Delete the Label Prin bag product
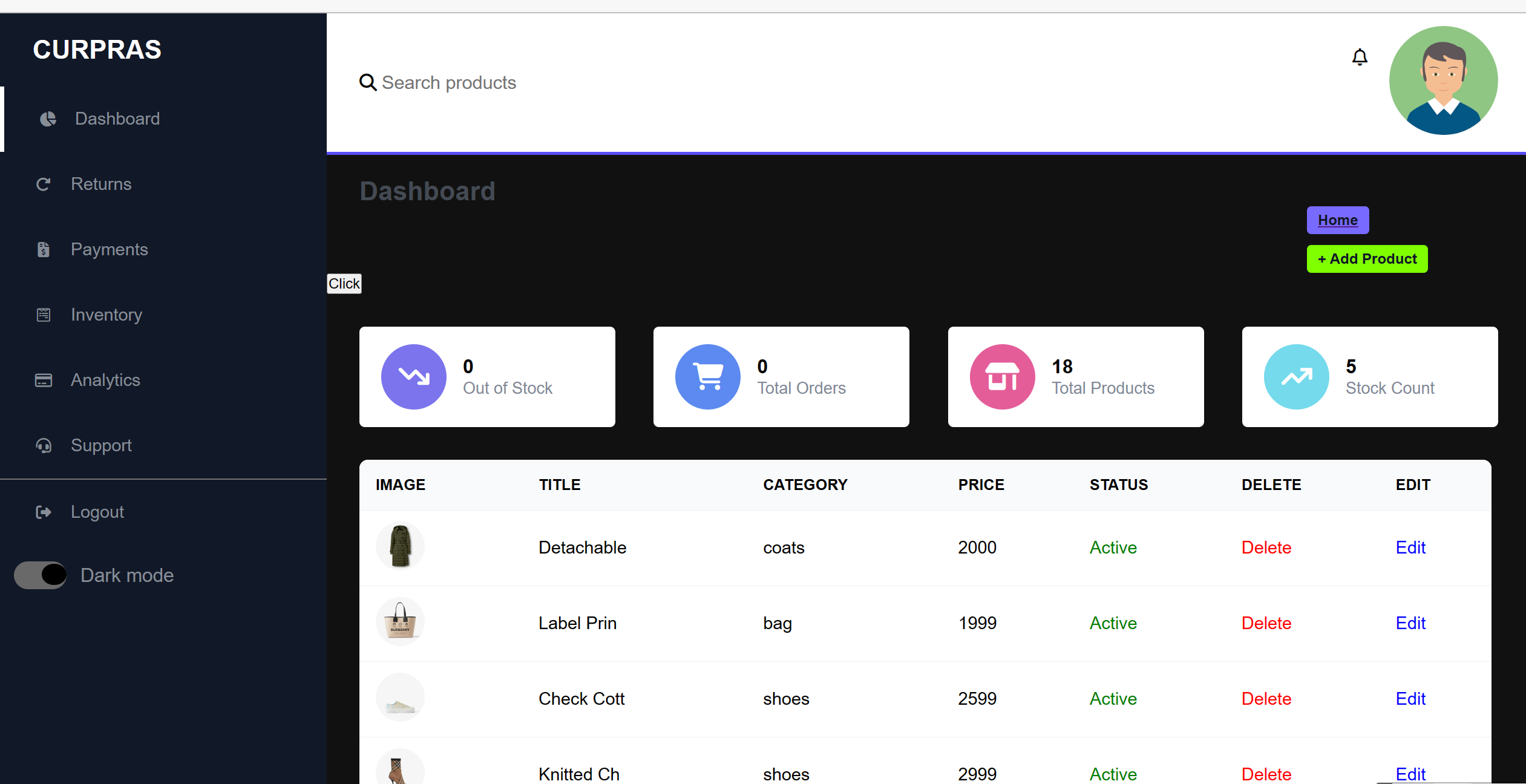 click(x=1266, y=622)
